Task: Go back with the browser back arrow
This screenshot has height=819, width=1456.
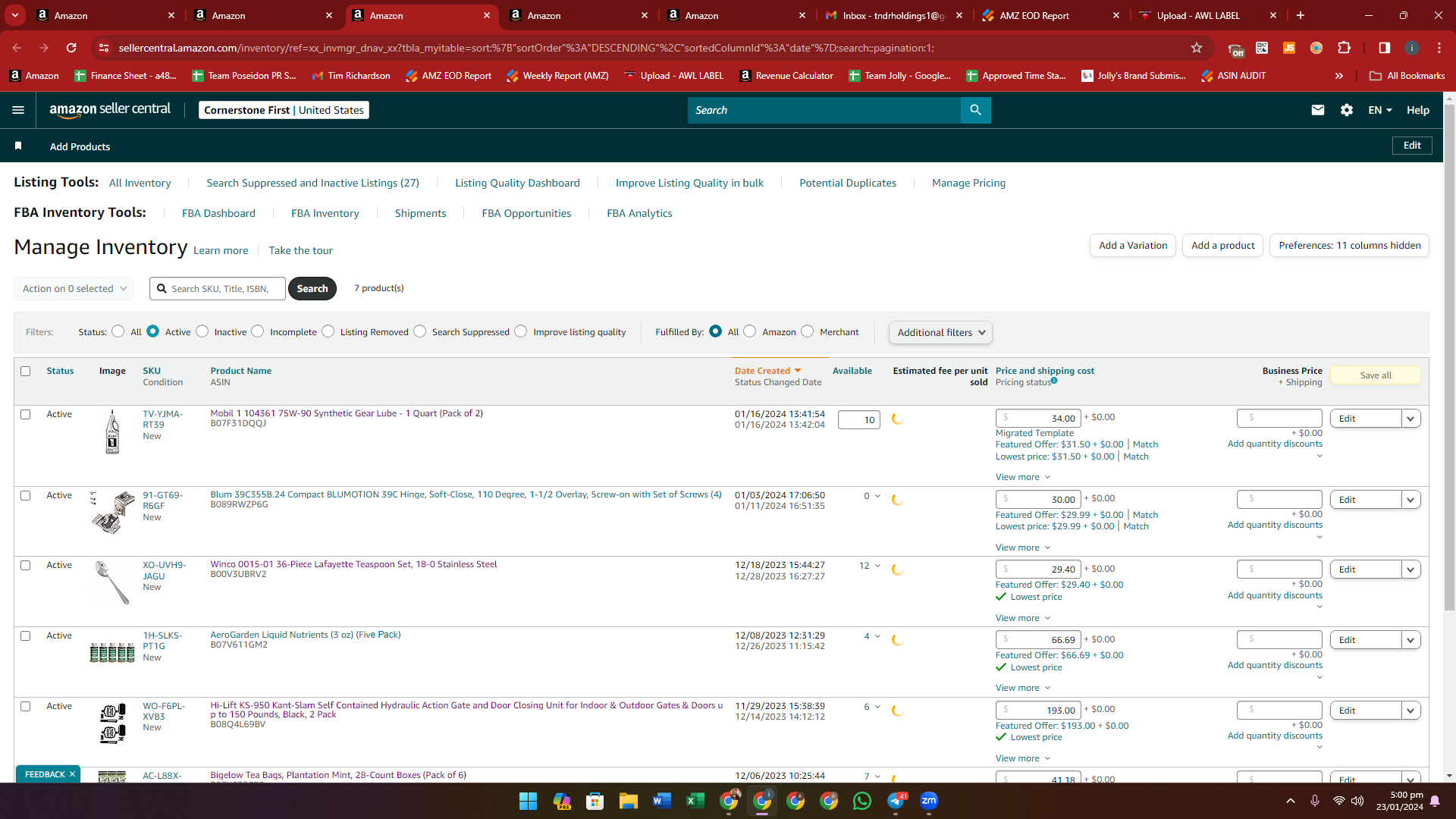Action: click(x=17, y=48)
